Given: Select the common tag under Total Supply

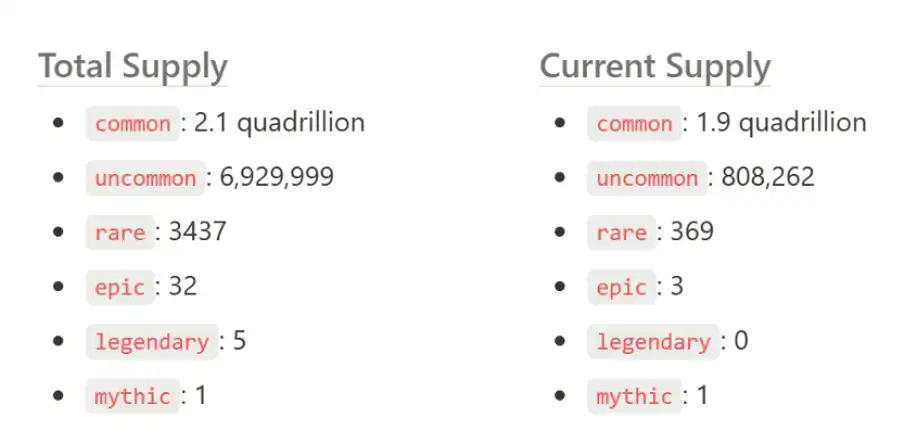Looking at the screenshot, I should [133, 124].
